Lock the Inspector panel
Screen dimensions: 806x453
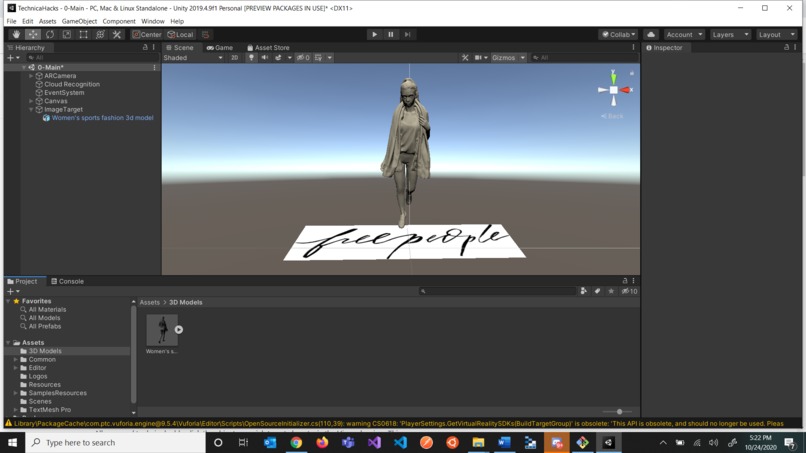[786, 47]
